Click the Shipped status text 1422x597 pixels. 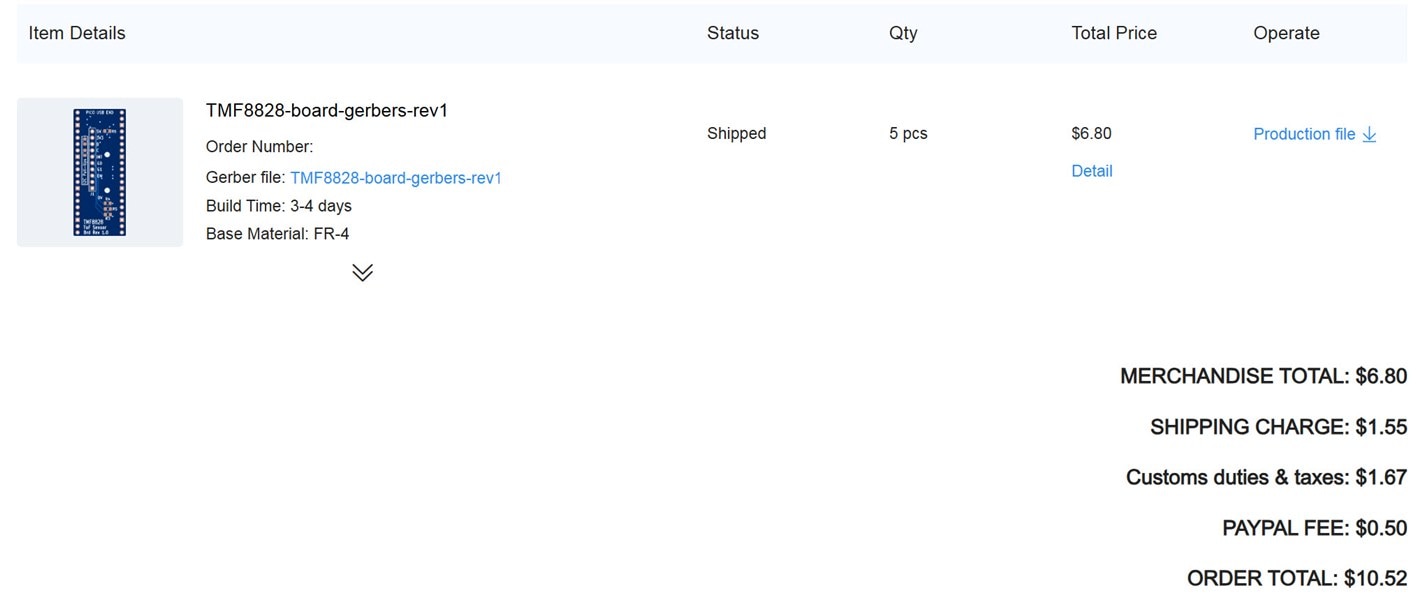[x=736, y=133]
